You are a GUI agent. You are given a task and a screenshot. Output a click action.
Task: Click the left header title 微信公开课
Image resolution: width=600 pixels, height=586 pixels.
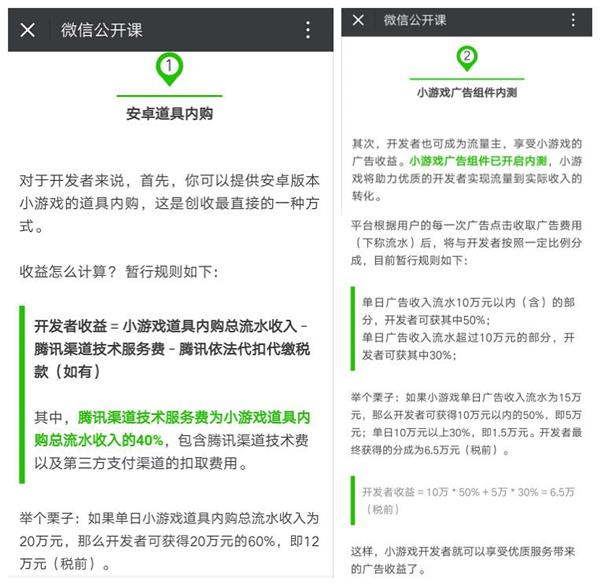(x=101, y=30)
